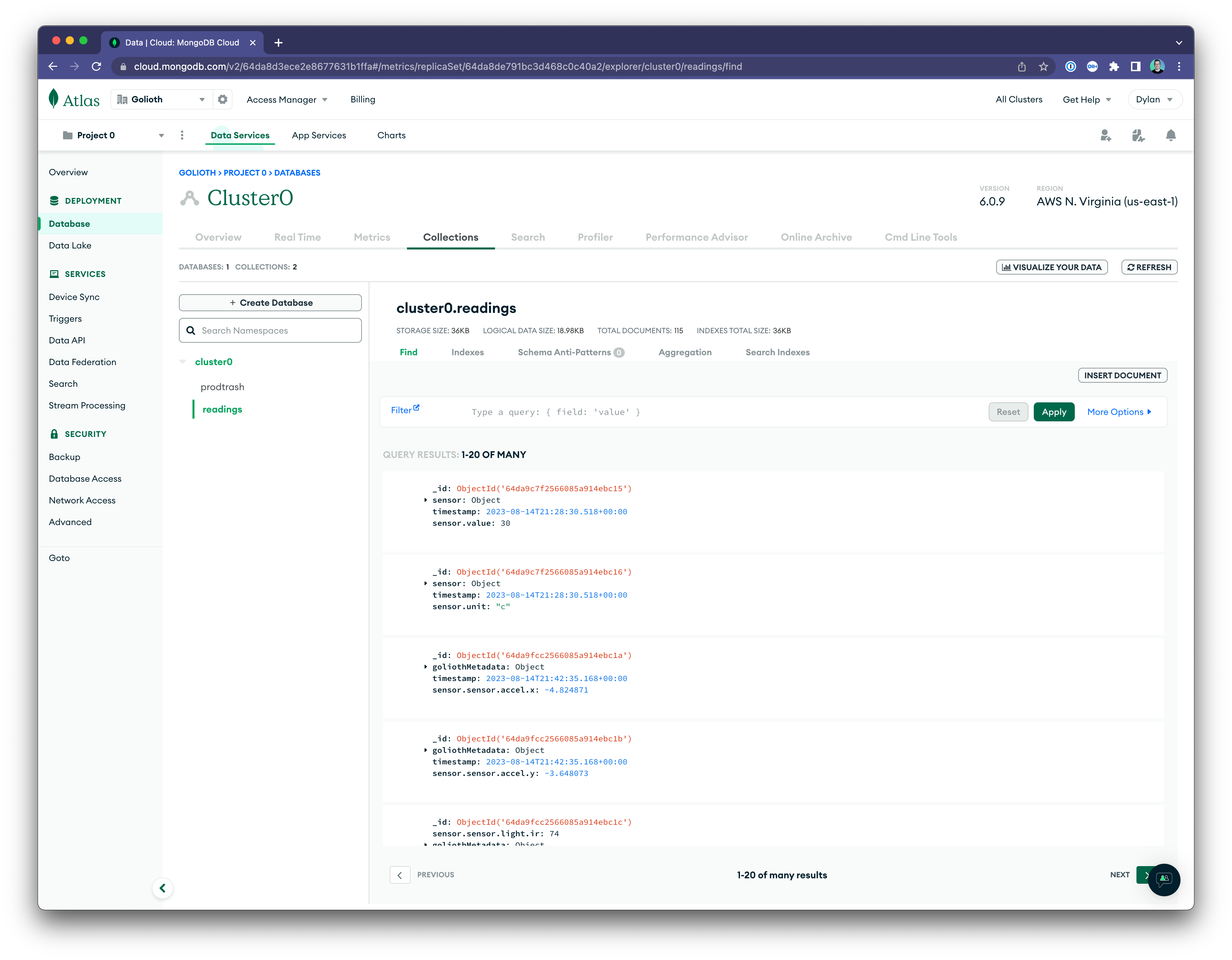
Task: Open Aggregation tab
Action: pos(685,352)
